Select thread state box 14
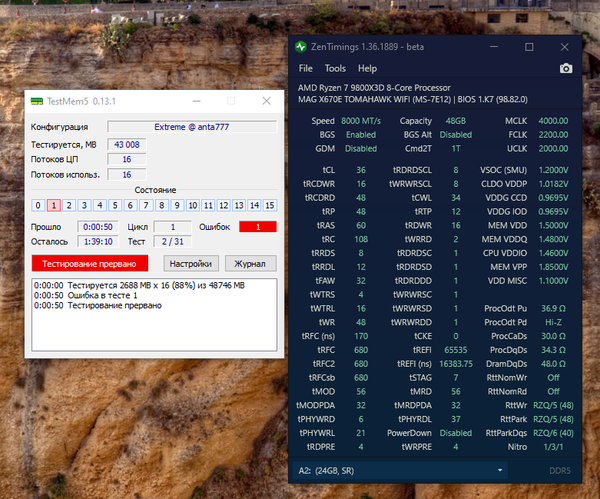This screenshot has width=600, height=499. (x=254, y=205)
